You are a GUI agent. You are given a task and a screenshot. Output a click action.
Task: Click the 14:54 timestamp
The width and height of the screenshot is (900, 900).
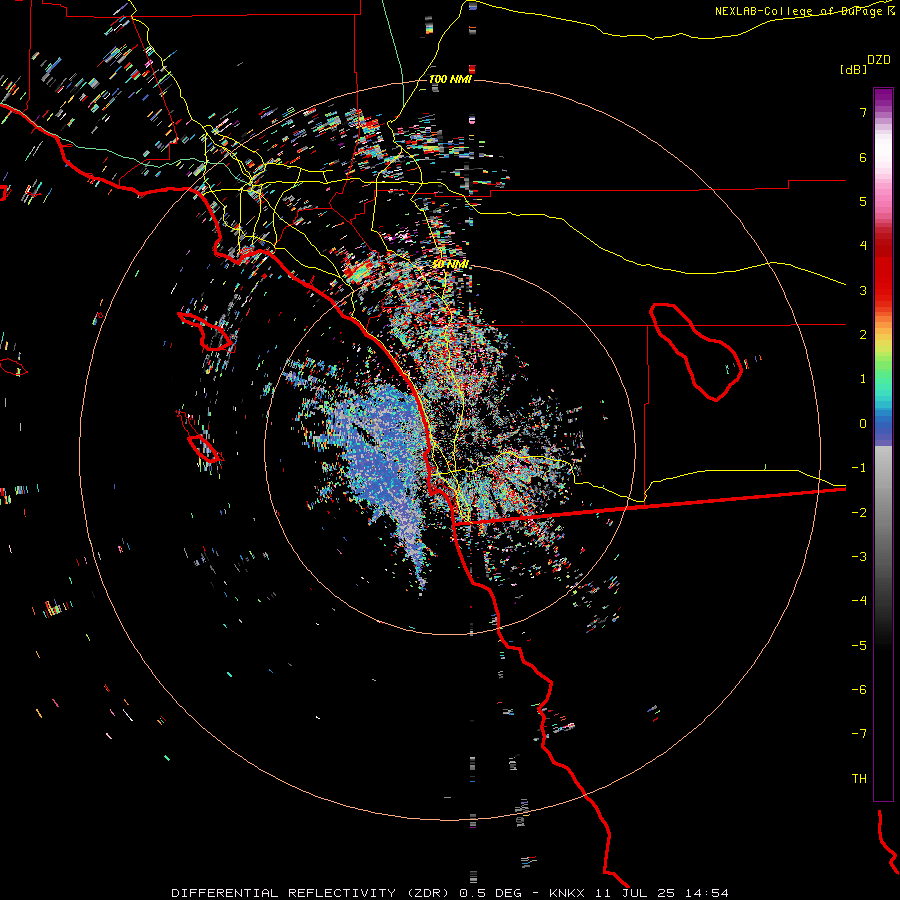(x=706, y=893)
